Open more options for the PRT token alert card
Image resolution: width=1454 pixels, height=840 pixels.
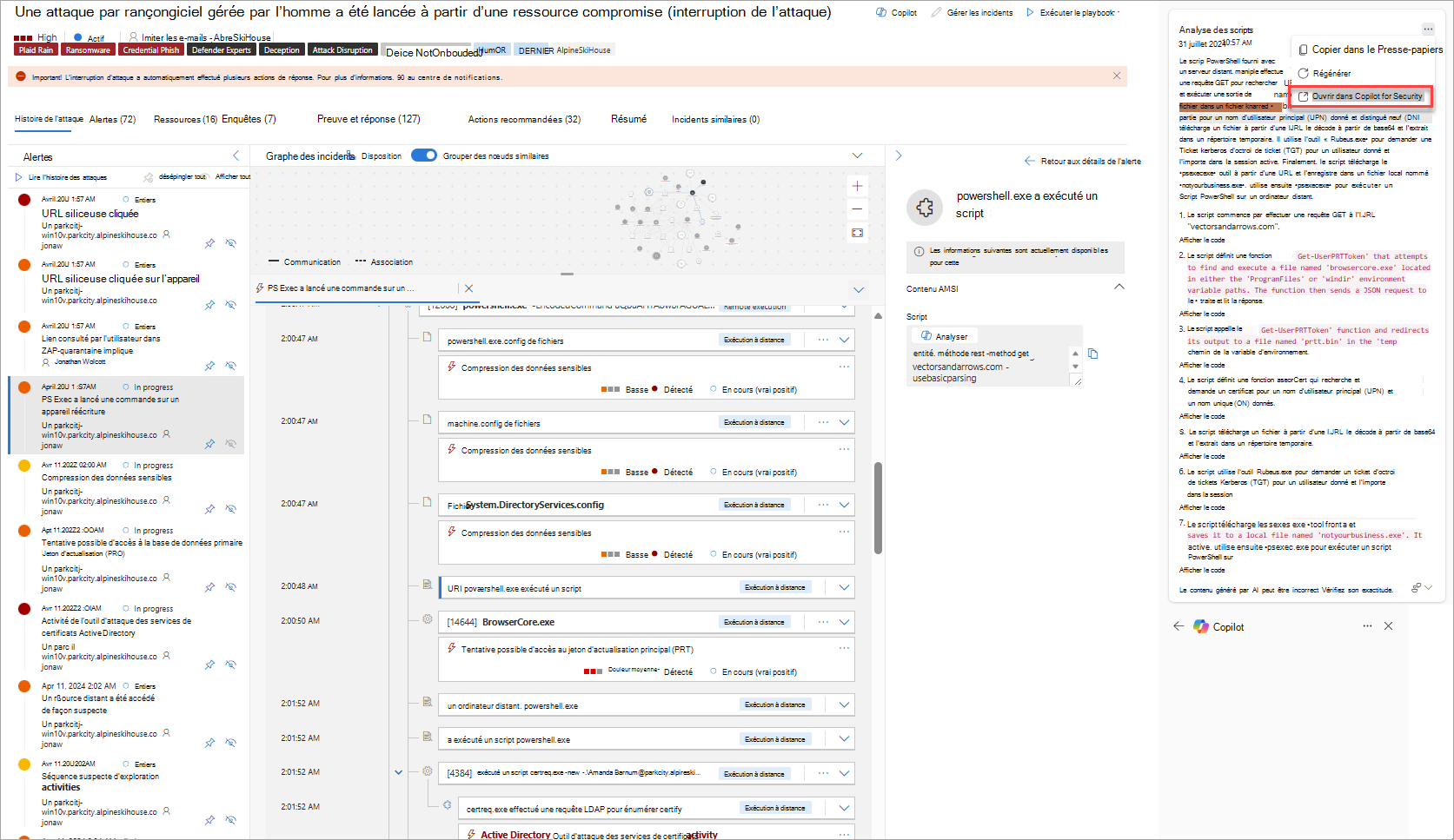[x=844, y=649]
